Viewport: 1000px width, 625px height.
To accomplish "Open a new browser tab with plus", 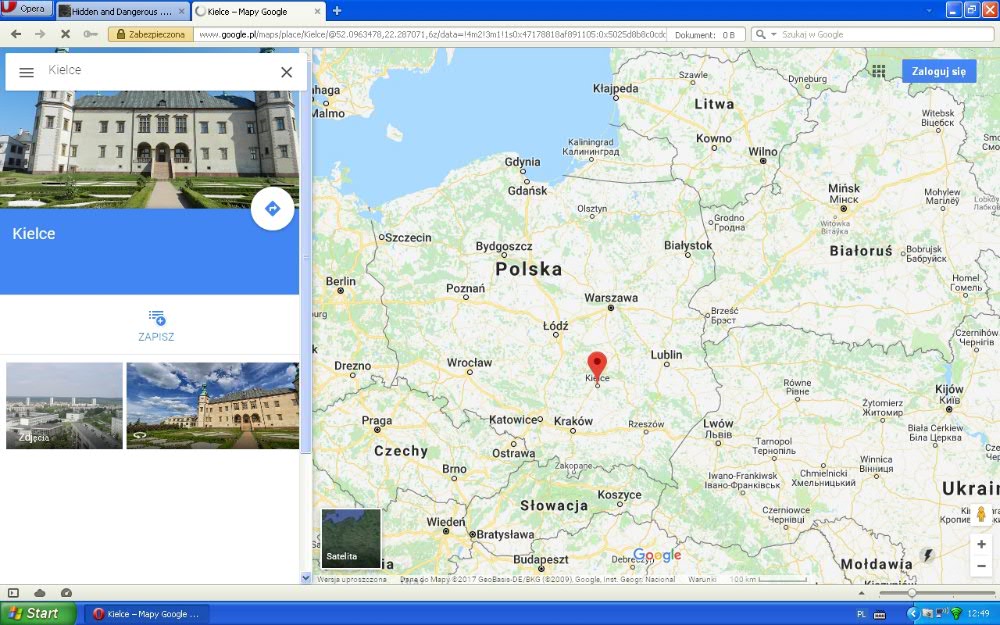I will 337,11.
